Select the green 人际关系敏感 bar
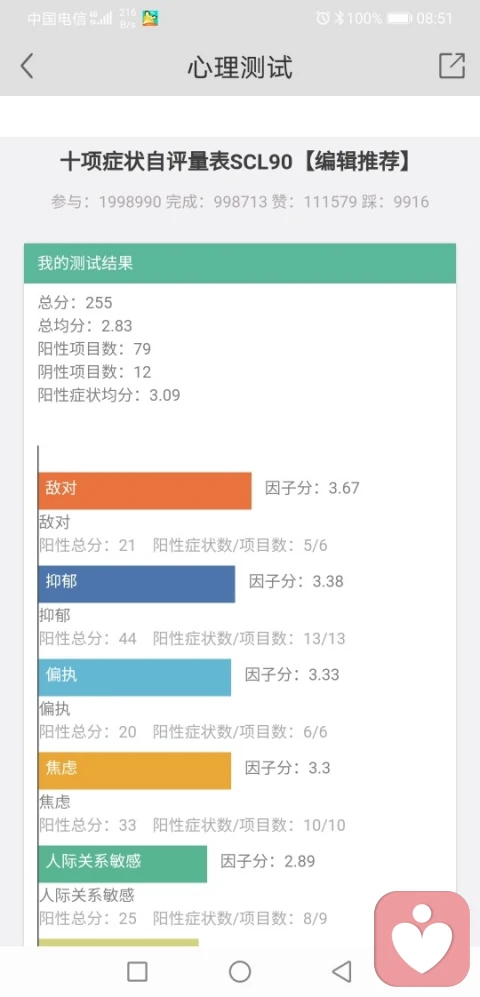The height and width of the screenshot is (997, 480). pyautogui.click(x=123, y=863)
